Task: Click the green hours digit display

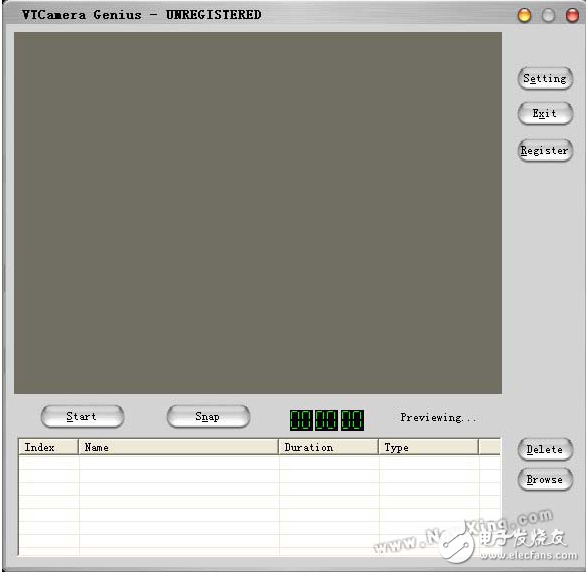Action: [301, 420]
